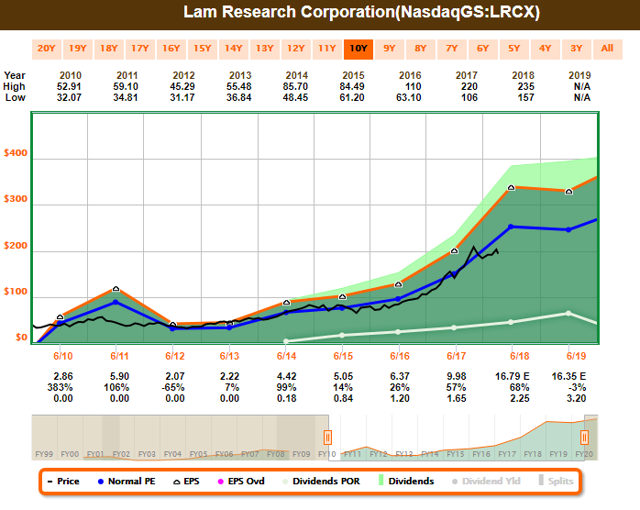This screenshot has height=510, width=640.
Task: Switch to the 18Y range
Action: pos(109,49)
